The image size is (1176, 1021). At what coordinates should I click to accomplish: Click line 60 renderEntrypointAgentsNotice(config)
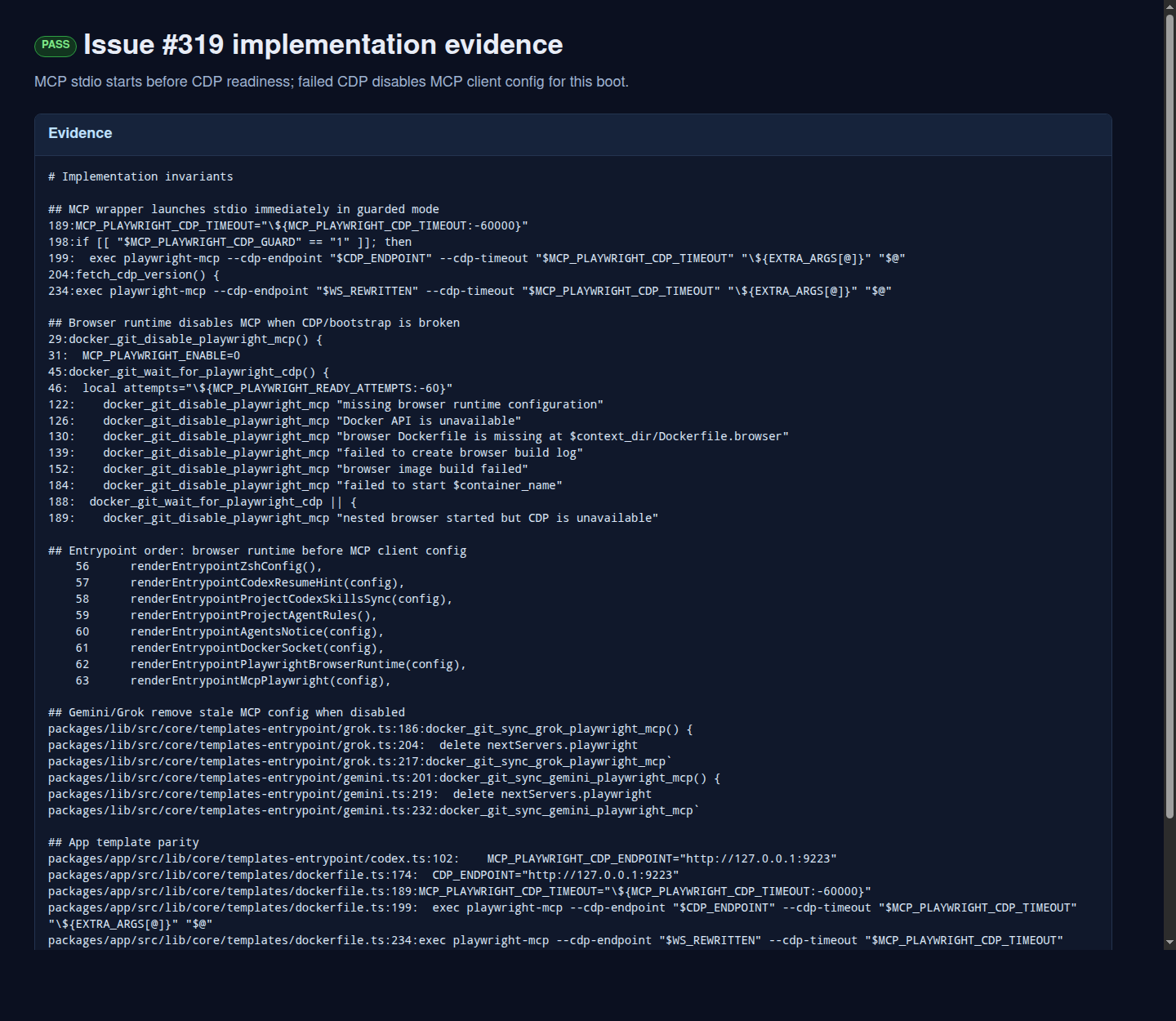pos(230,632)
